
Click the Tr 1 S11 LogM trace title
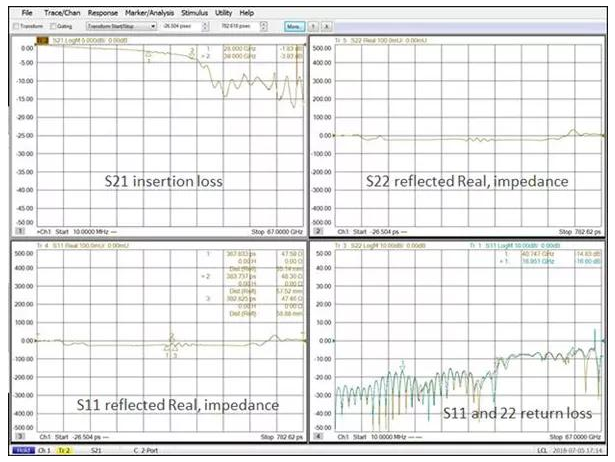(515, 246)
